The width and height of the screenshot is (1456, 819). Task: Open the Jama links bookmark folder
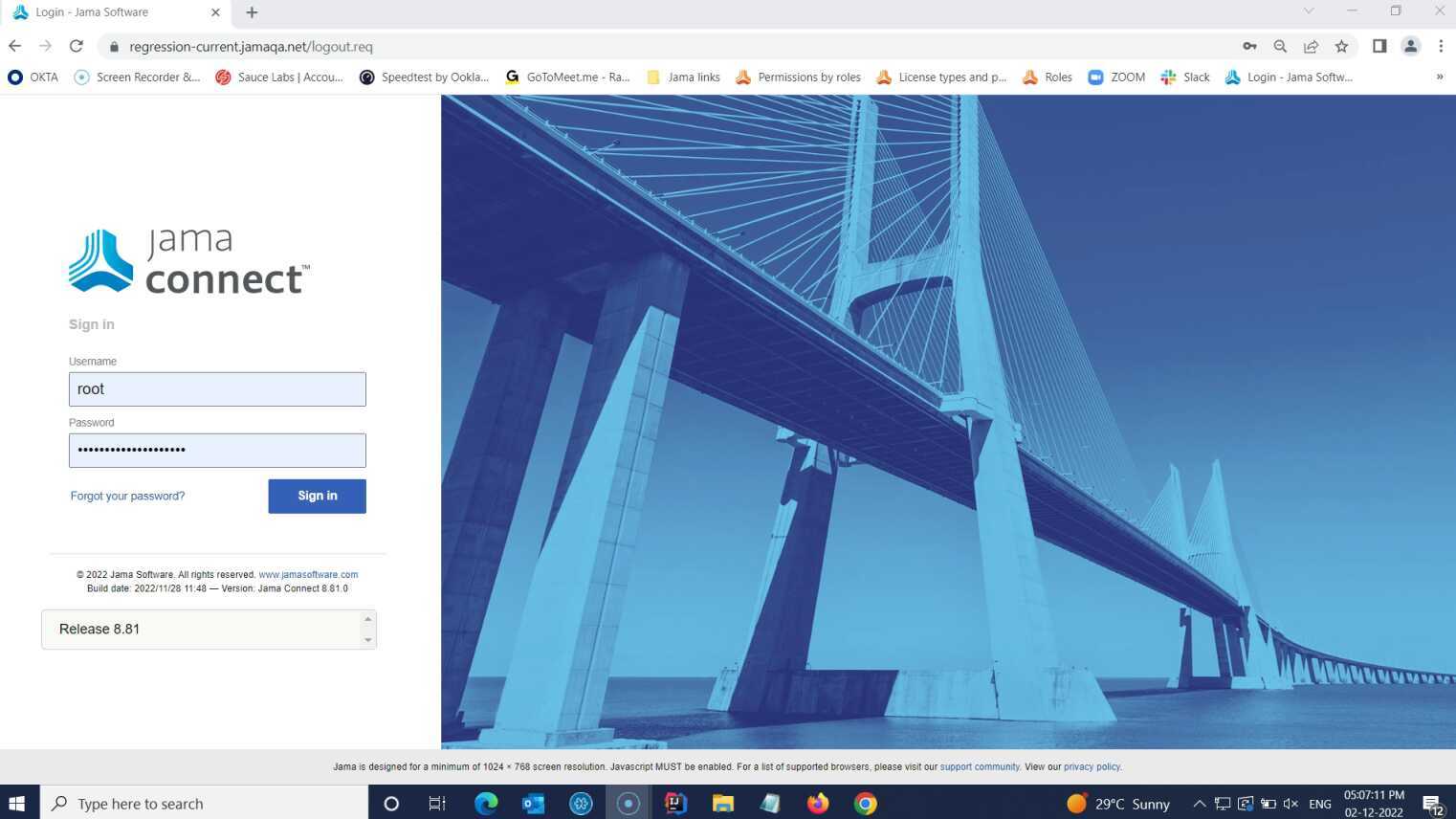click(683, 77)
